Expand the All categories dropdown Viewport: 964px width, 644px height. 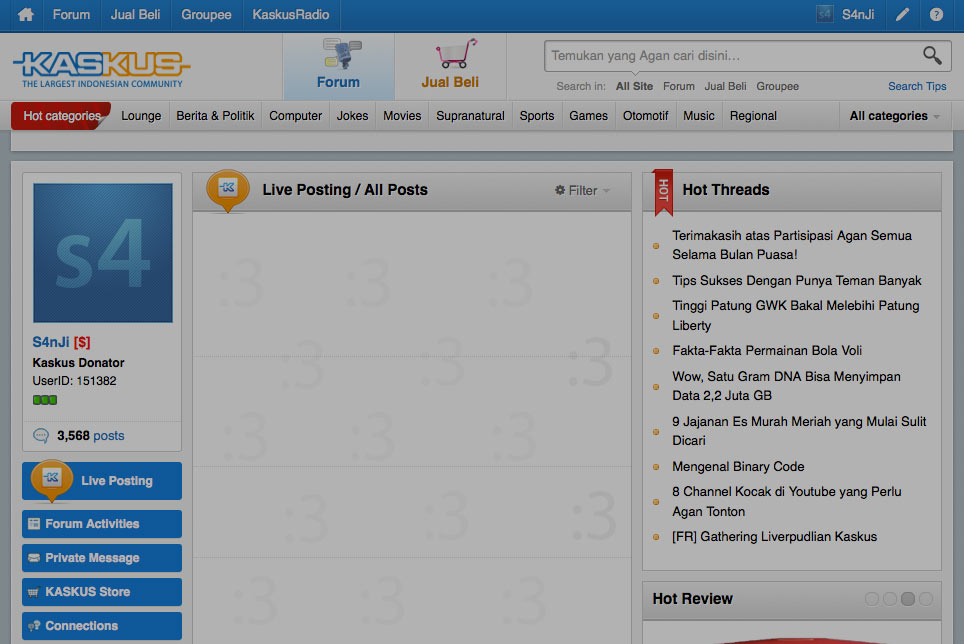895,116
